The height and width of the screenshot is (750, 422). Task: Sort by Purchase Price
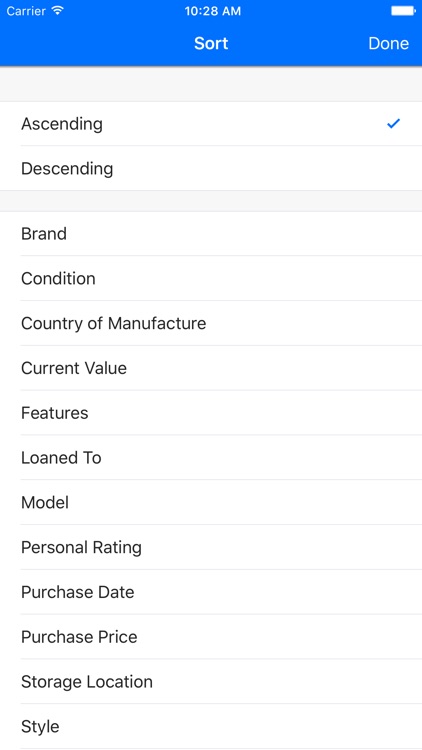tap(211, 637)
